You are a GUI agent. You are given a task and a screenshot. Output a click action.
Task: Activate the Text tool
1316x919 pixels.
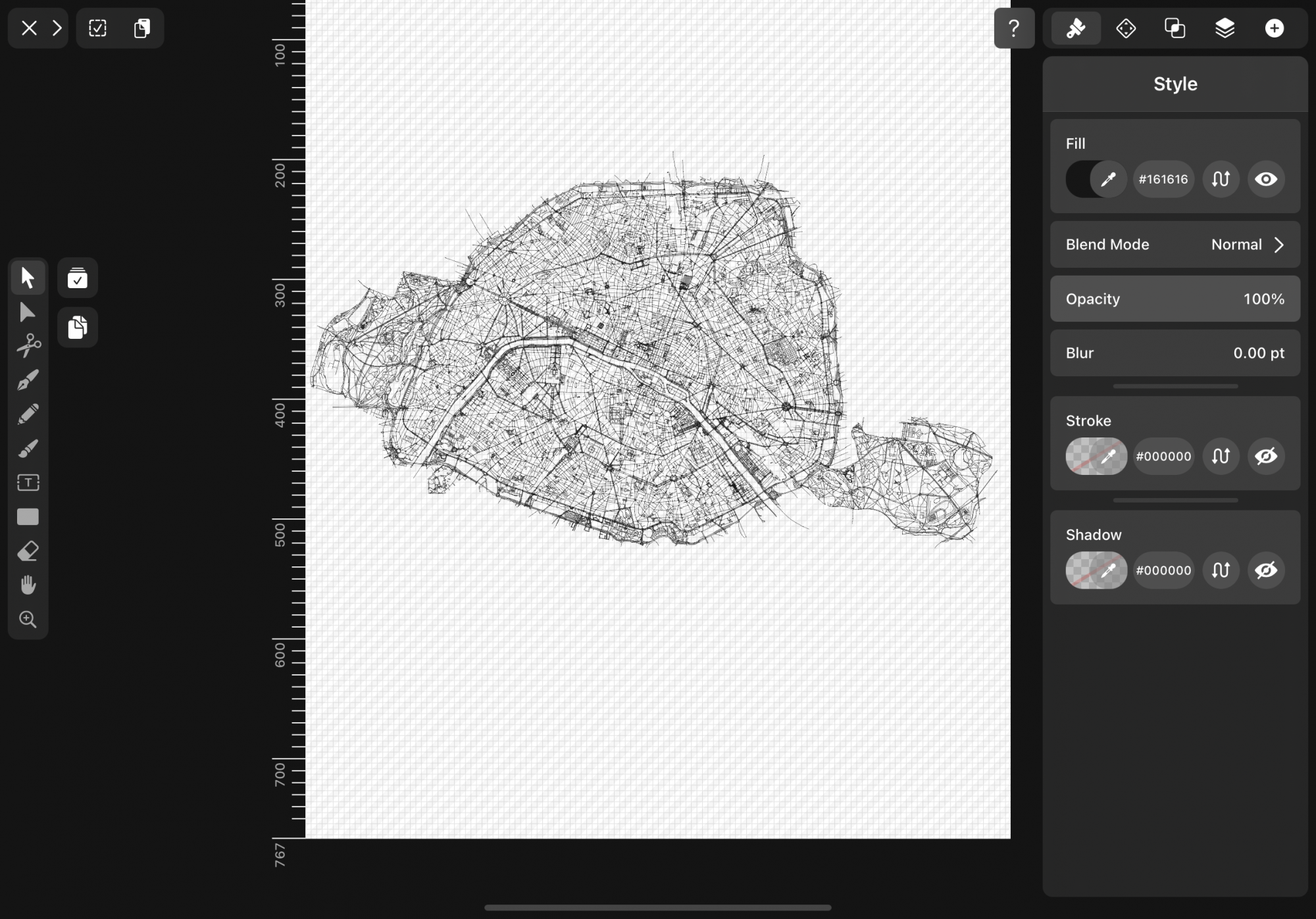point(28,483)
